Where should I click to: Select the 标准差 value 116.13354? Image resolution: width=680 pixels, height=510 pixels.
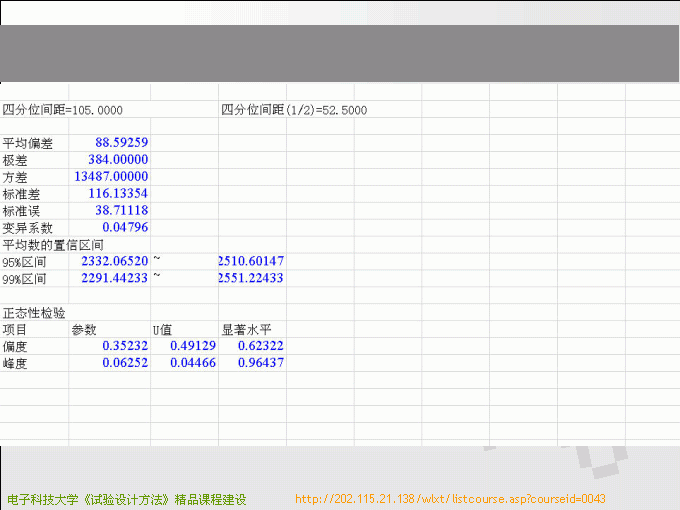pos(117,194)
